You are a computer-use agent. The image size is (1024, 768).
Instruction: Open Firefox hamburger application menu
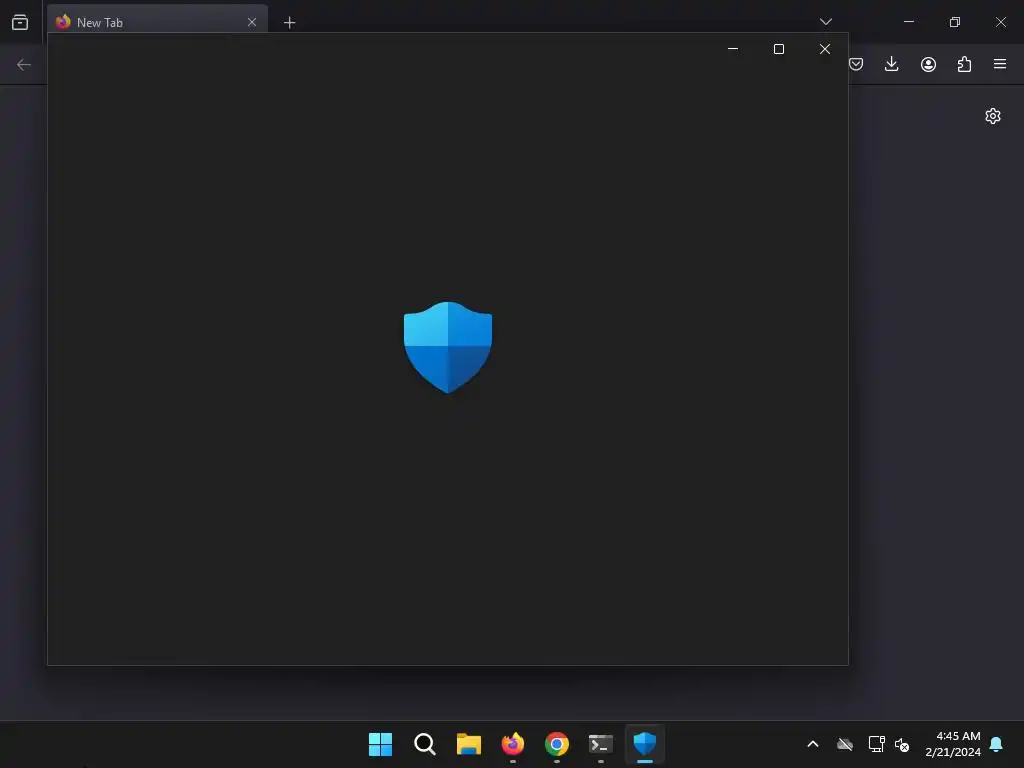pos(1000,64)
